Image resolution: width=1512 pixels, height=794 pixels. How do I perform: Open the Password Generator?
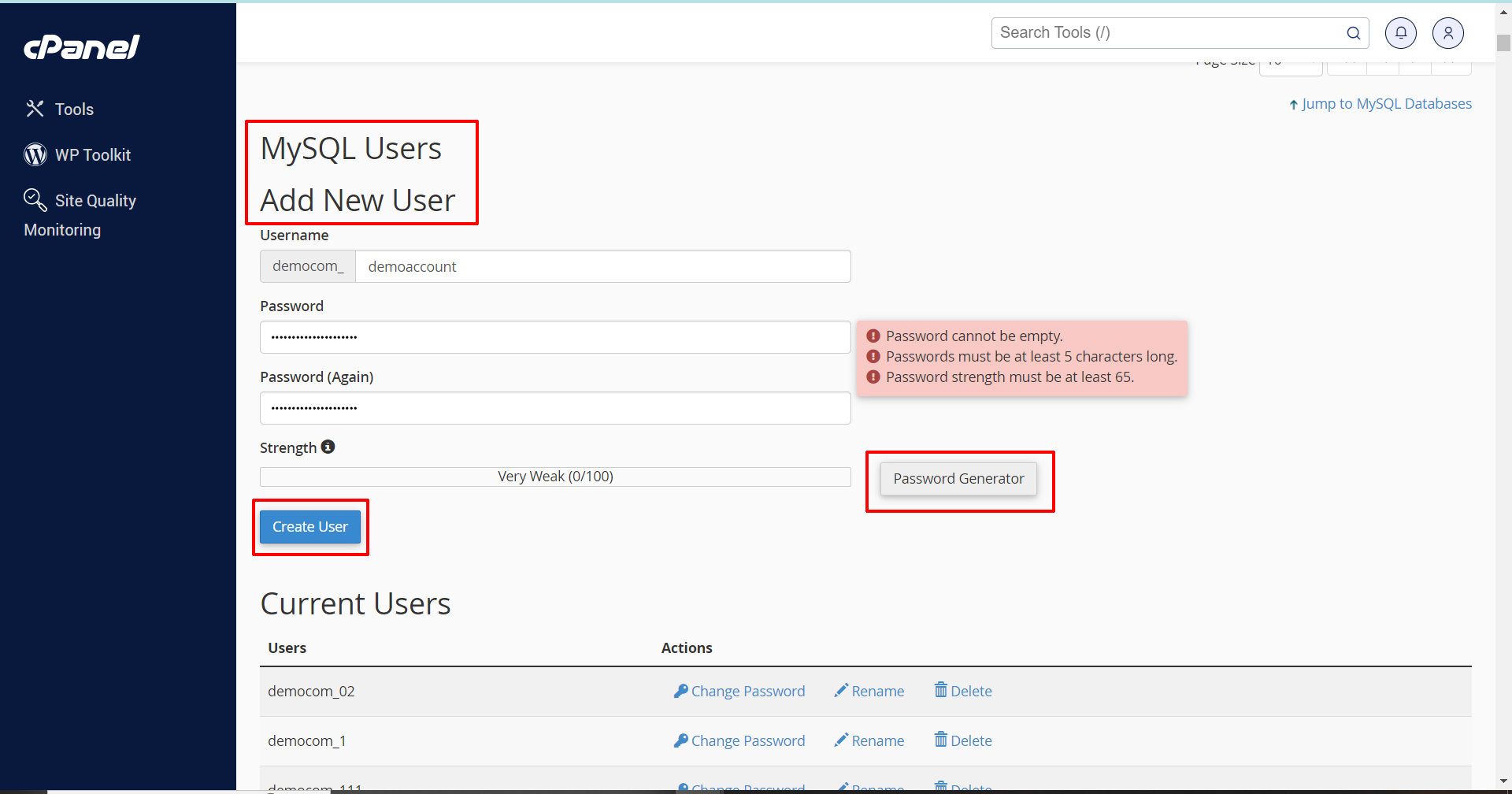(958, 479)
